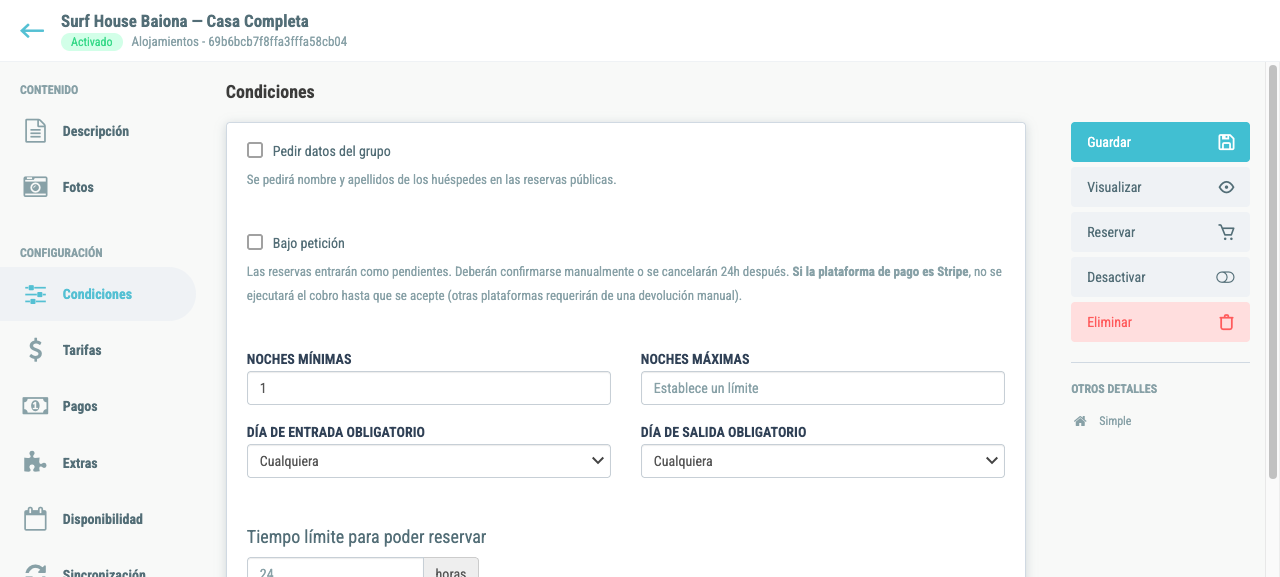Click the listing ID text 69b6bcb7f8ffa3fffa58cb04
Viewport: 1280px width, 577px height.
click(278, 42)
